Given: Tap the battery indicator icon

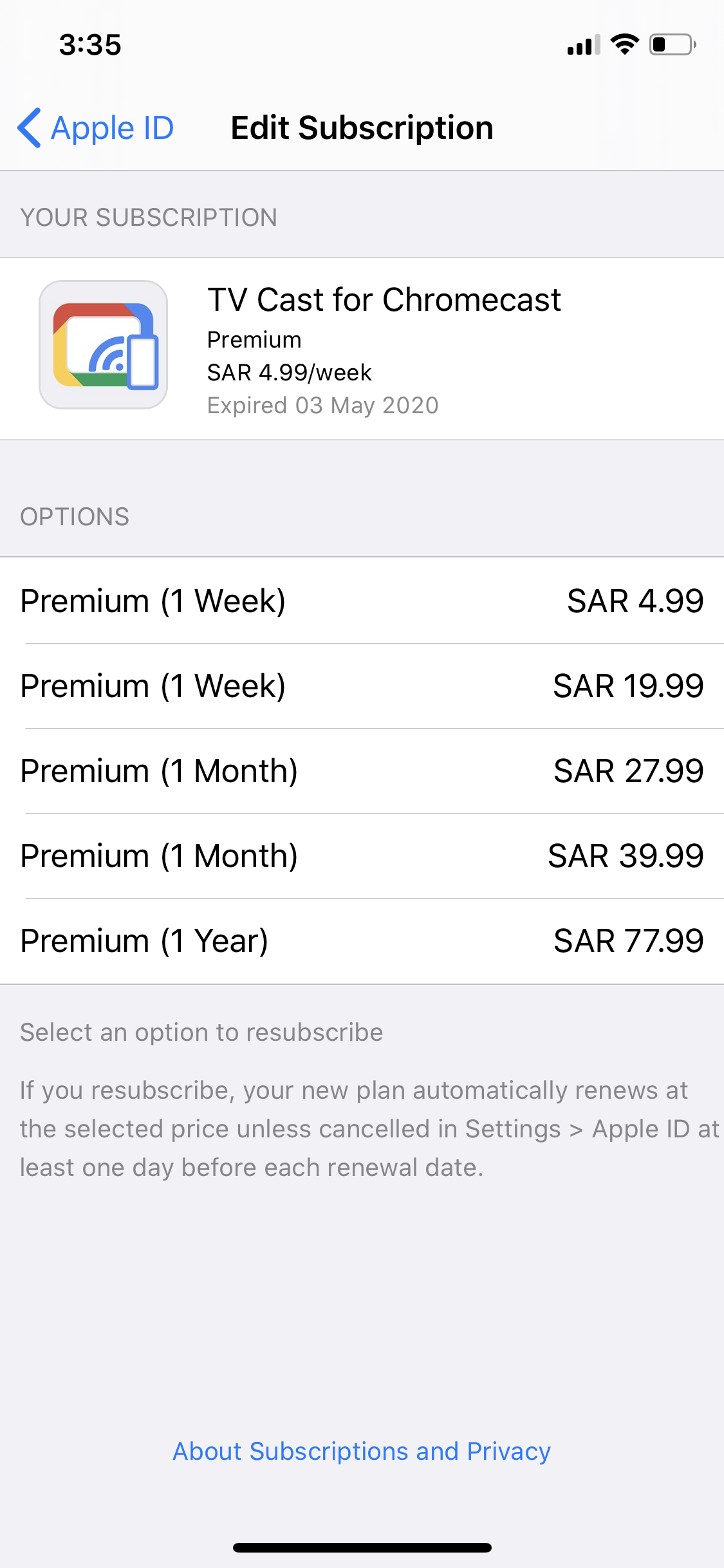Looking at the screenshot, I should 672,44.
